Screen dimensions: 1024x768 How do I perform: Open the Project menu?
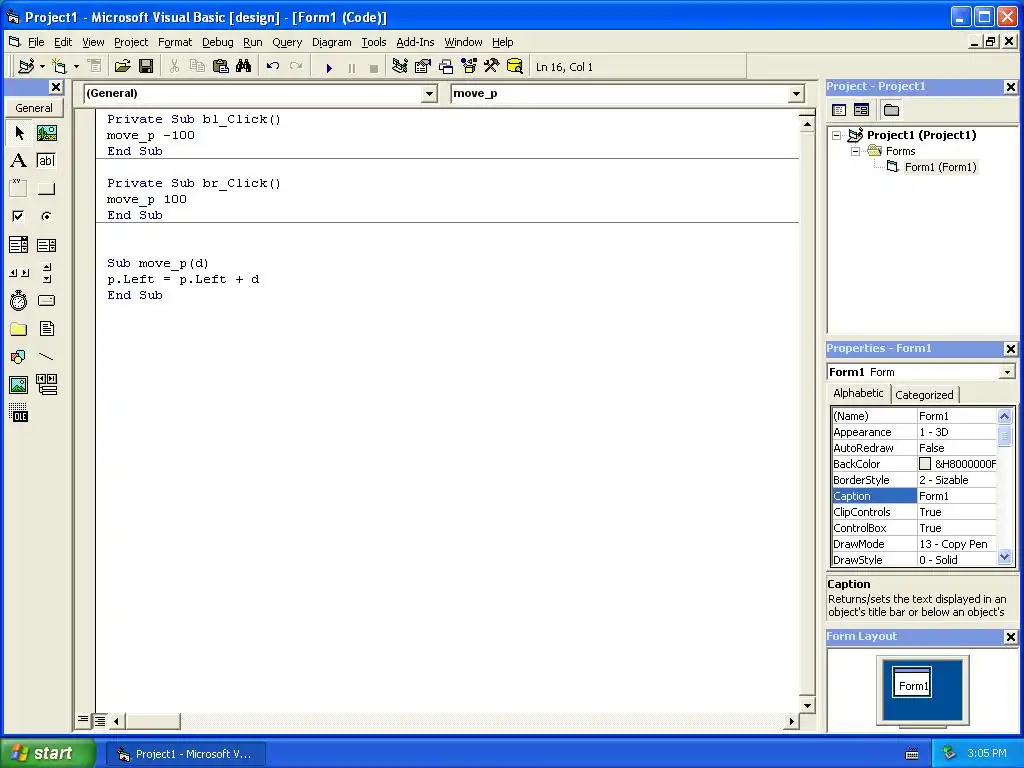tap(131, 42)
